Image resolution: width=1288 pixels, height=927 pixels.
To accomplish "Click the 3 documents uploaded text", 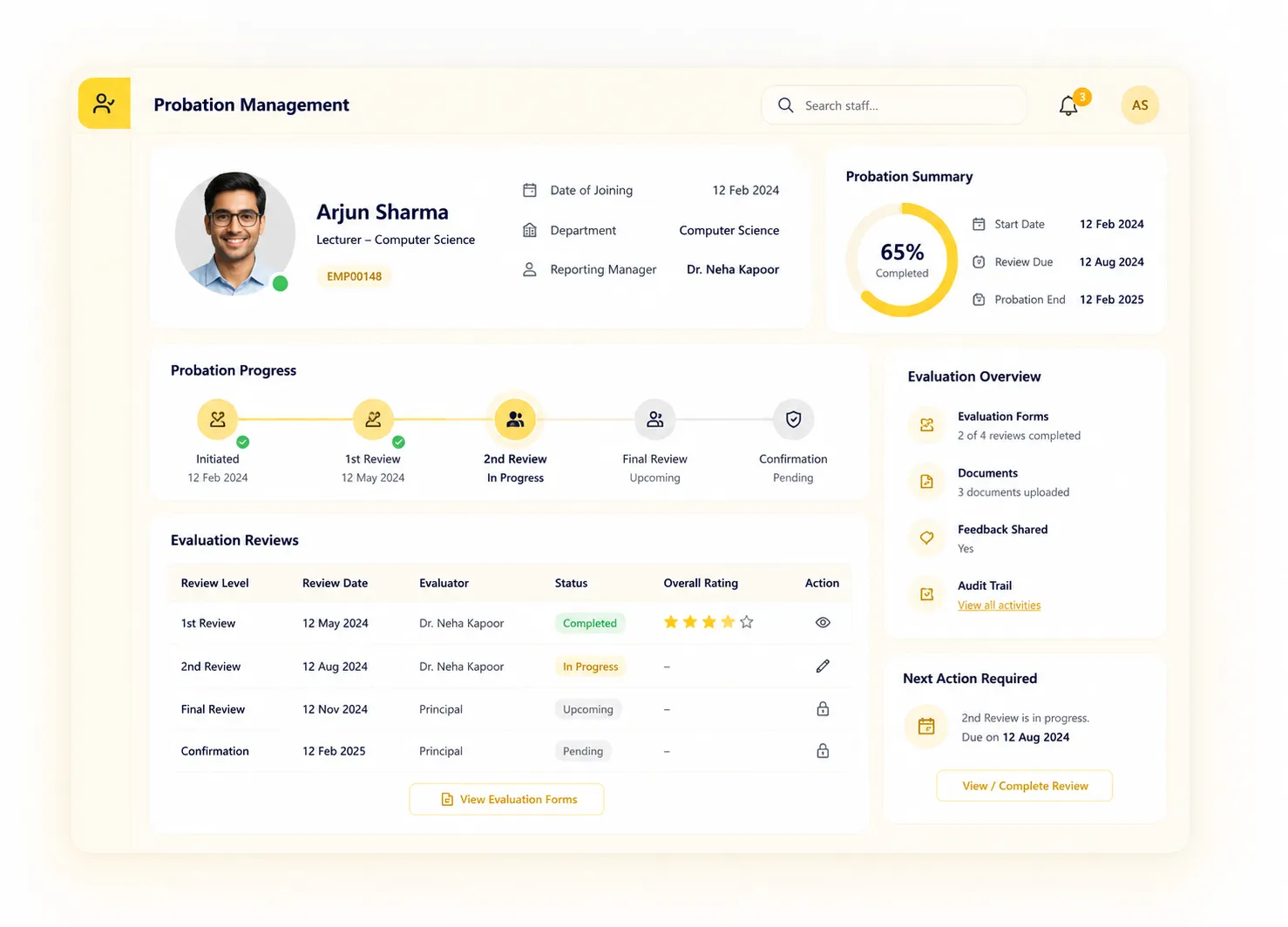I will [x=1013, y=492].
